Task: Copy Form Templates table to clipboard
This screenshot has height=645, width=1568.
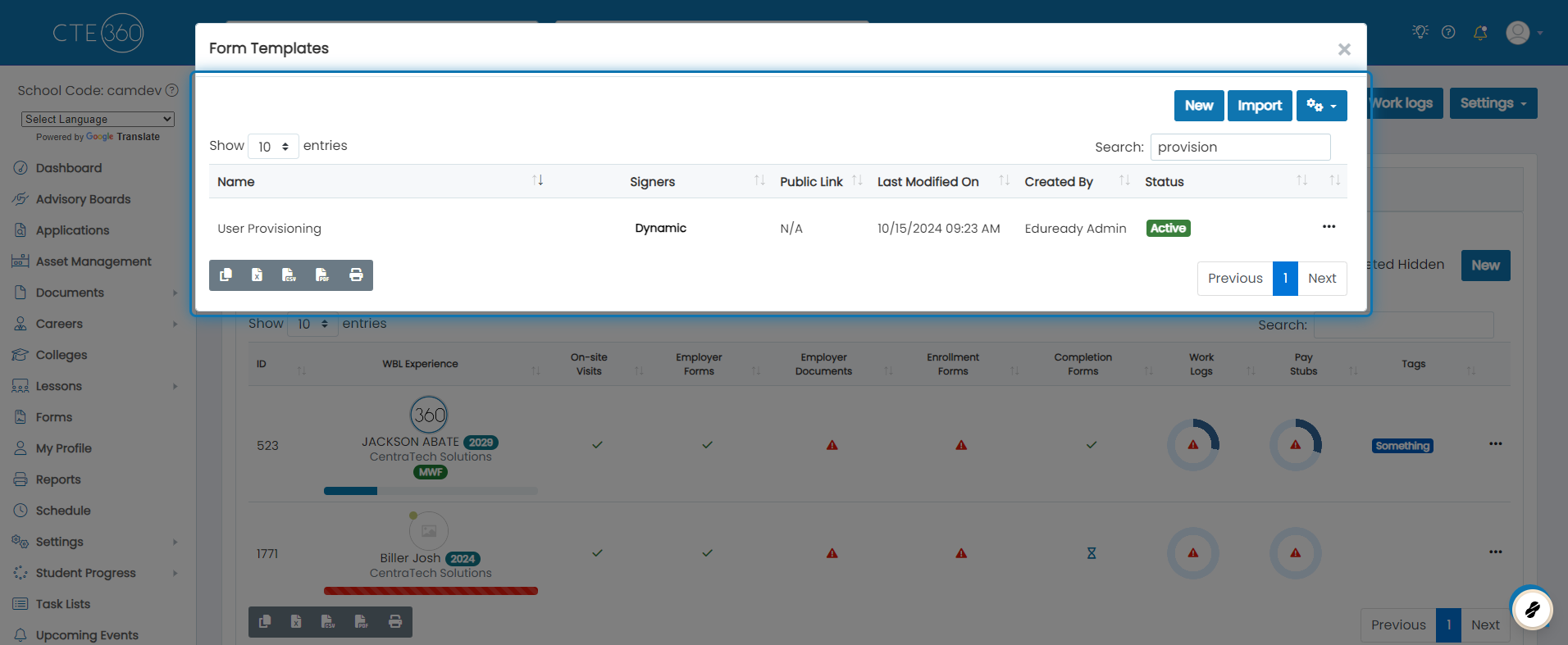Action: point(226,275)
